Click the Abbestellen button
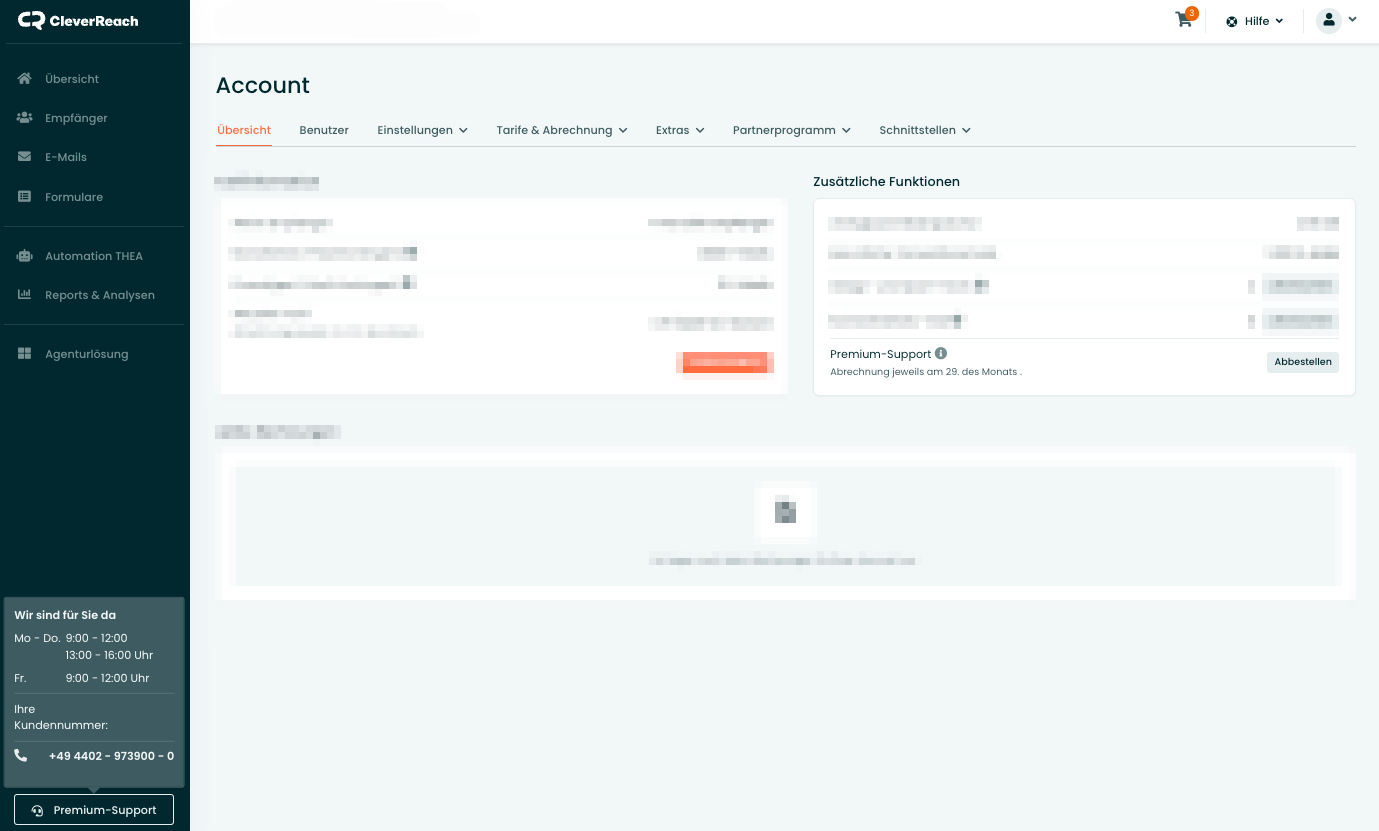The height and width of the screenshot is (831, 1379). pyautogui.click(x=1303, y=362)
